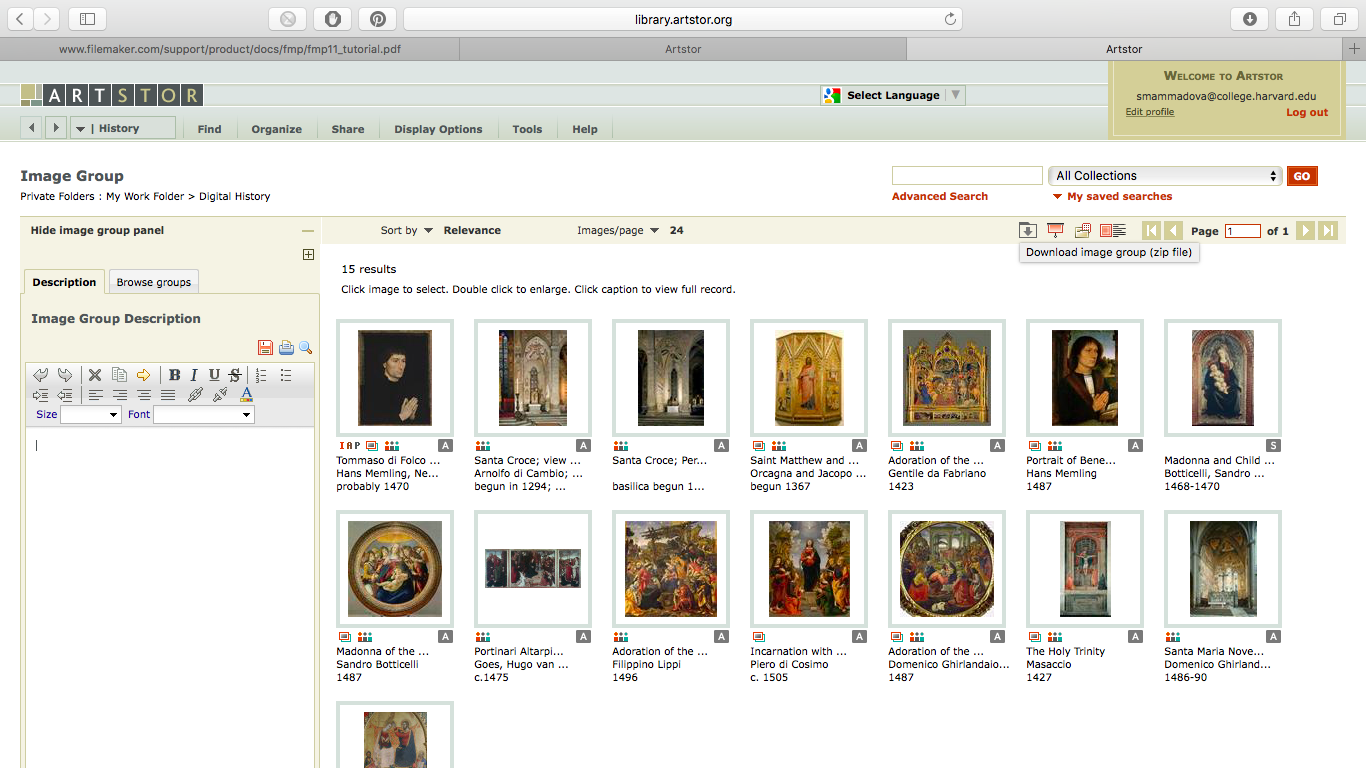The image size is (1366, 768).
Task: Copy text in the description editor
Action: point(119,375)
